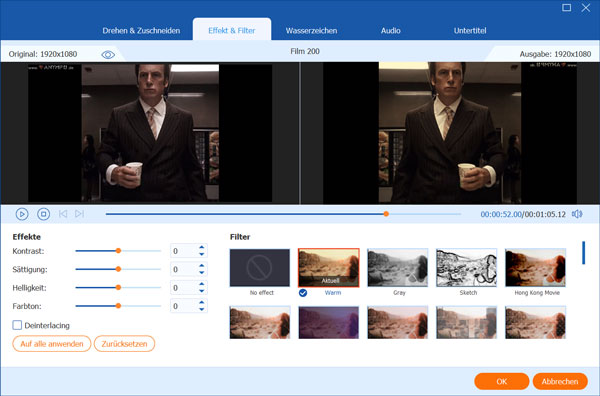Image resolution: width=600 pixels, height=396 pixels.
Task: Increase Kontrast value with up arrow
Action: (202, 248)
